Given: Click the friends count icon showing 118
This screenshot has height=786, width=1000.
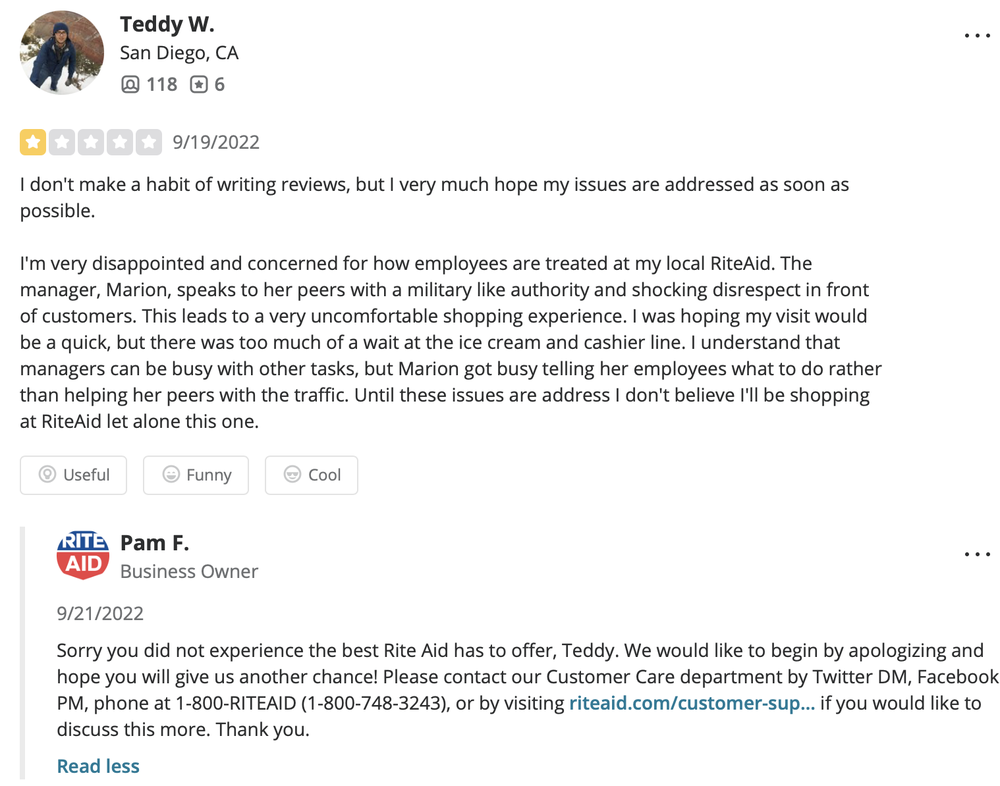Looking at the screenshot, I should click(130, 84).
